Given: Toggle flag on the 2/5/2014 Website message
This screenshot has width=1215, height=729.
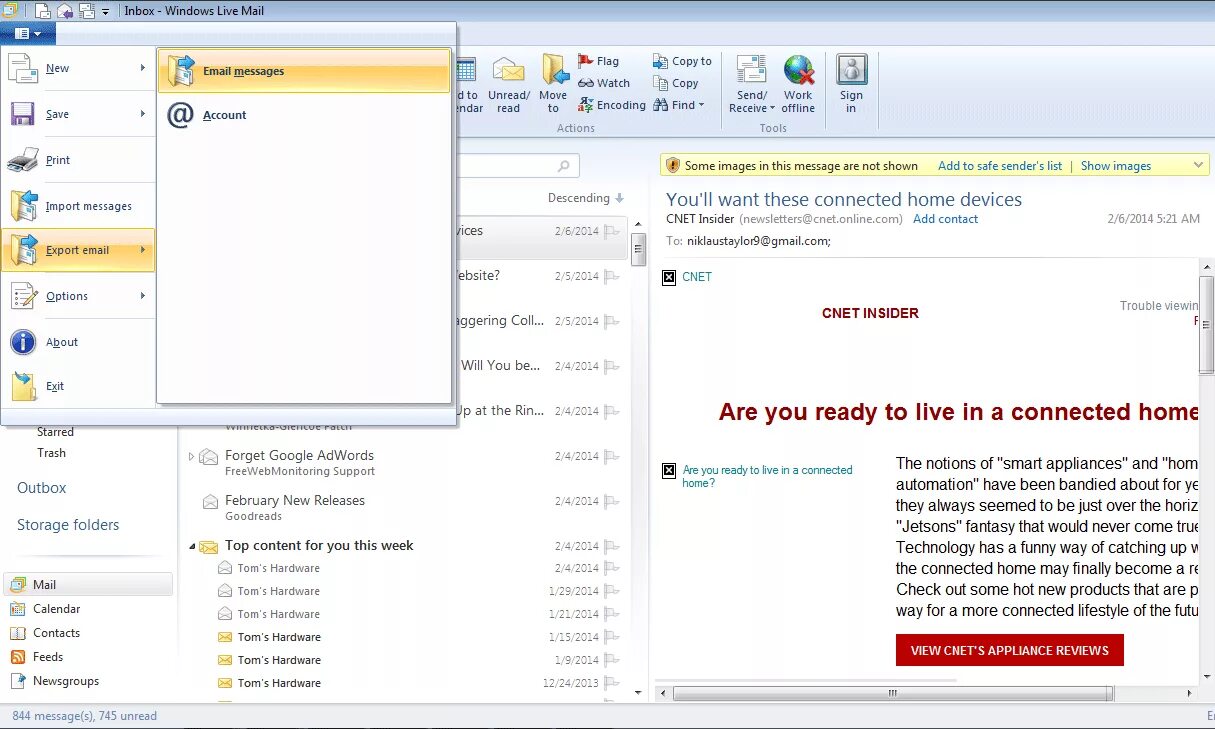Looking at the screenshot, I should pos(611,276).
